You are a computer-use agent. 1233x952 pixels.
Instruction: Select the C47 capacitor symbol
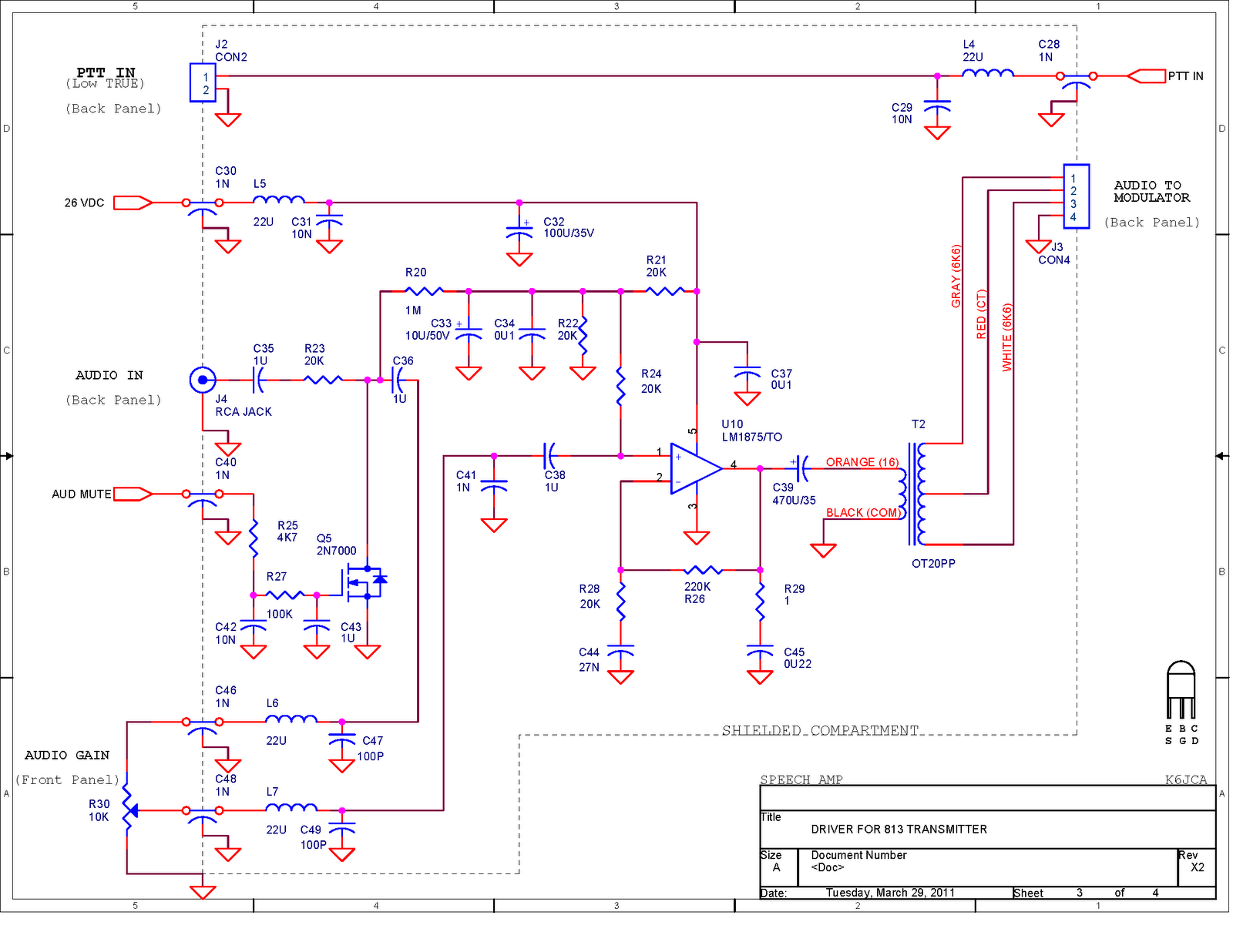(x=342, y=741)
